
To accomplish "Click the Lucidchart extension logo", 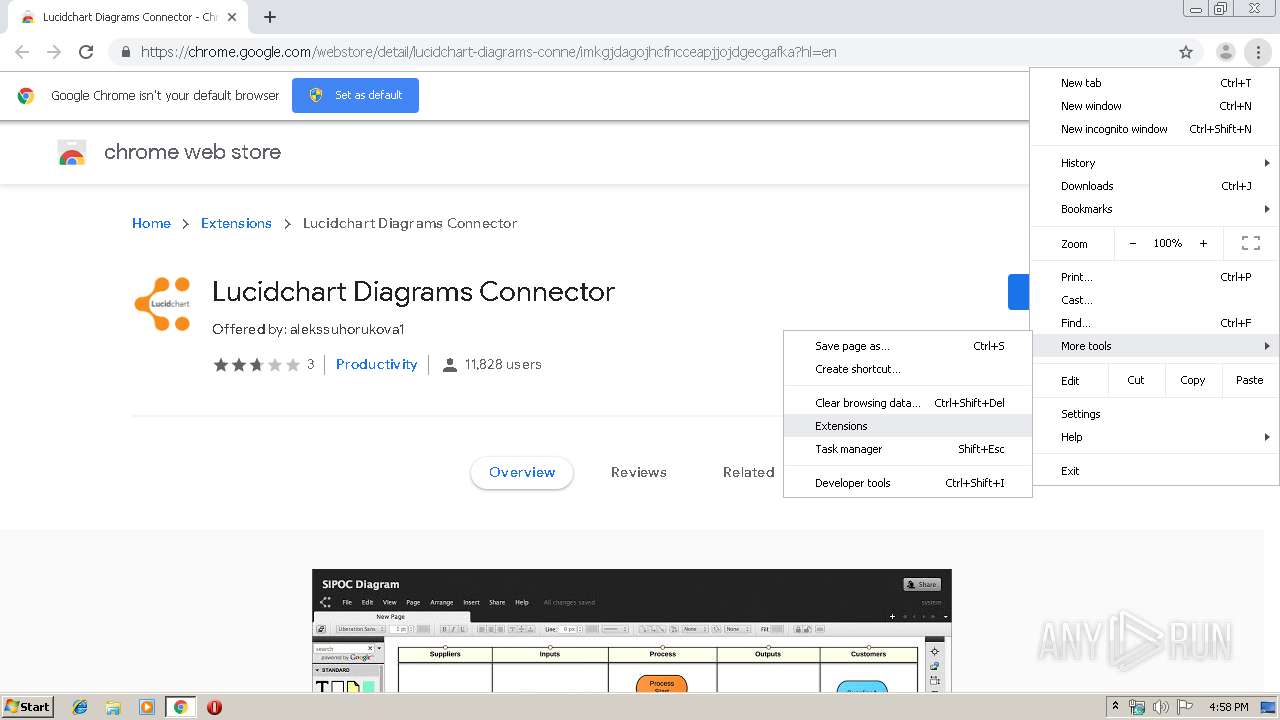I will coord(163,304).
